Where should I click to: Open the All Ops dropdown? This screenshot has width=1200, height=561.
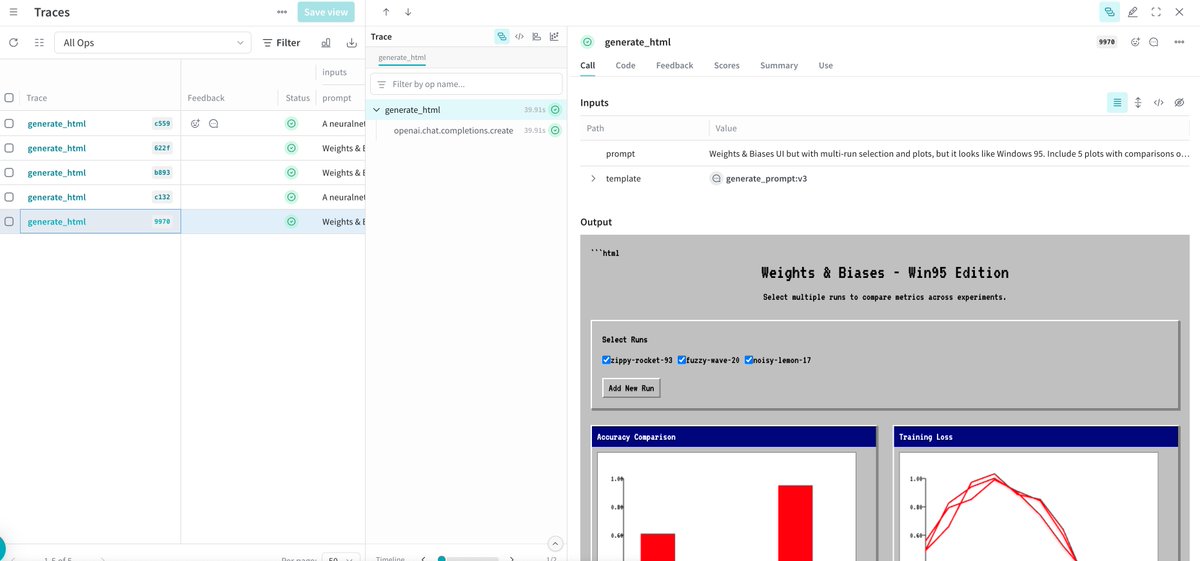[153, 43]
